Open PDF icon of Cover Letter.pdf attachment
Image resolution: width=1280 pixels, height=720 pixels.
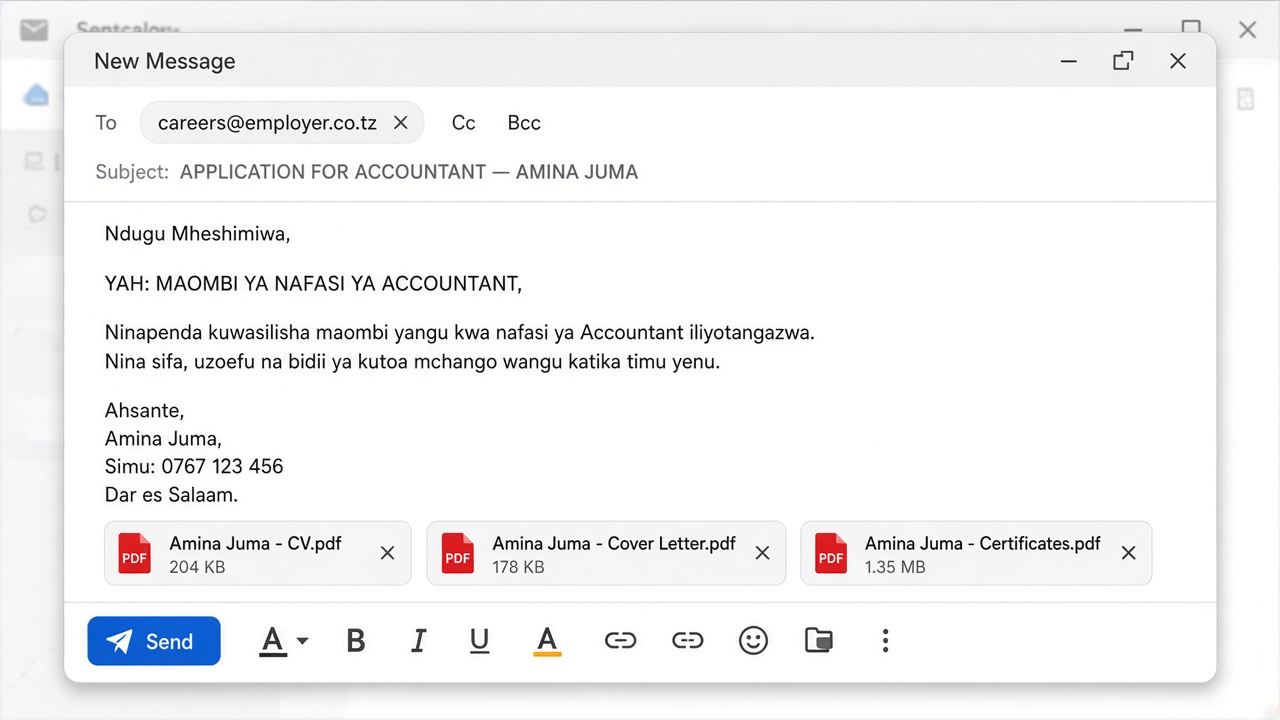(x=458, y=553)
